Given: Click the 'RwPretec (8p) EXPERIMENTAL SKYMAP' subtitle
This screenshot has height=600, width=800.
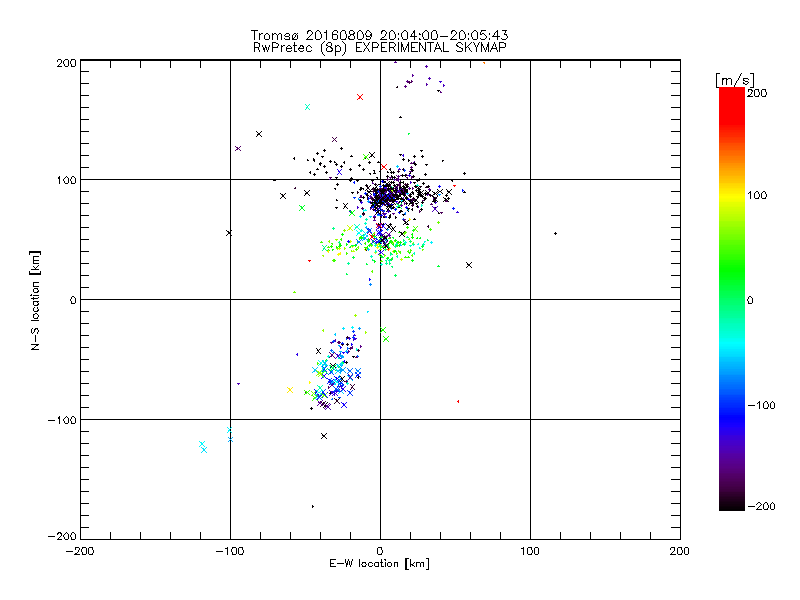Looking at the screenshot, I should coord(380,48).
